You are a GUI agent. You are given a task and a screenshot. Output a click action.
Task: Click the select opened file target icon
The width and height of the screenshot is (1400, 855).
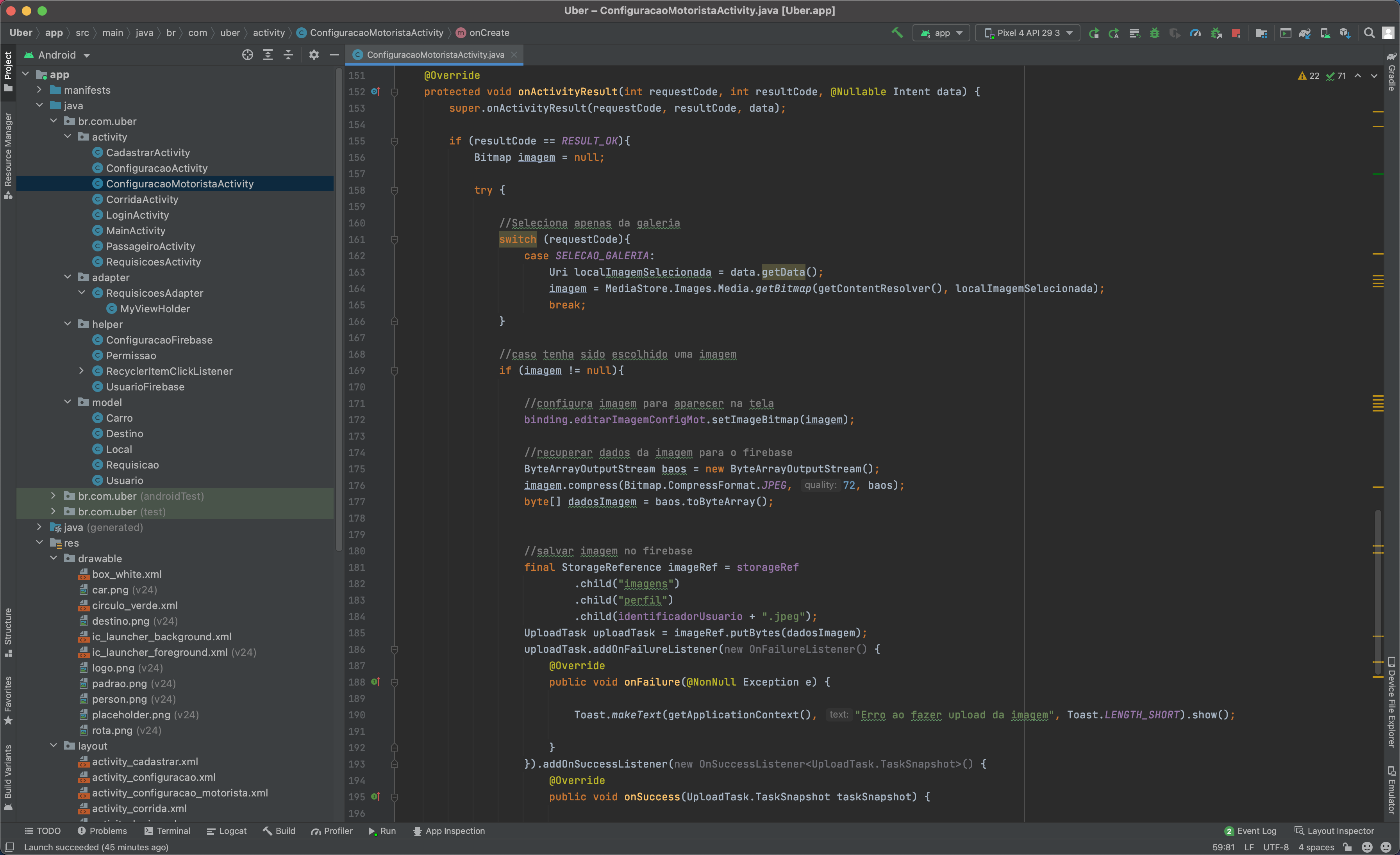click(247, 55)
